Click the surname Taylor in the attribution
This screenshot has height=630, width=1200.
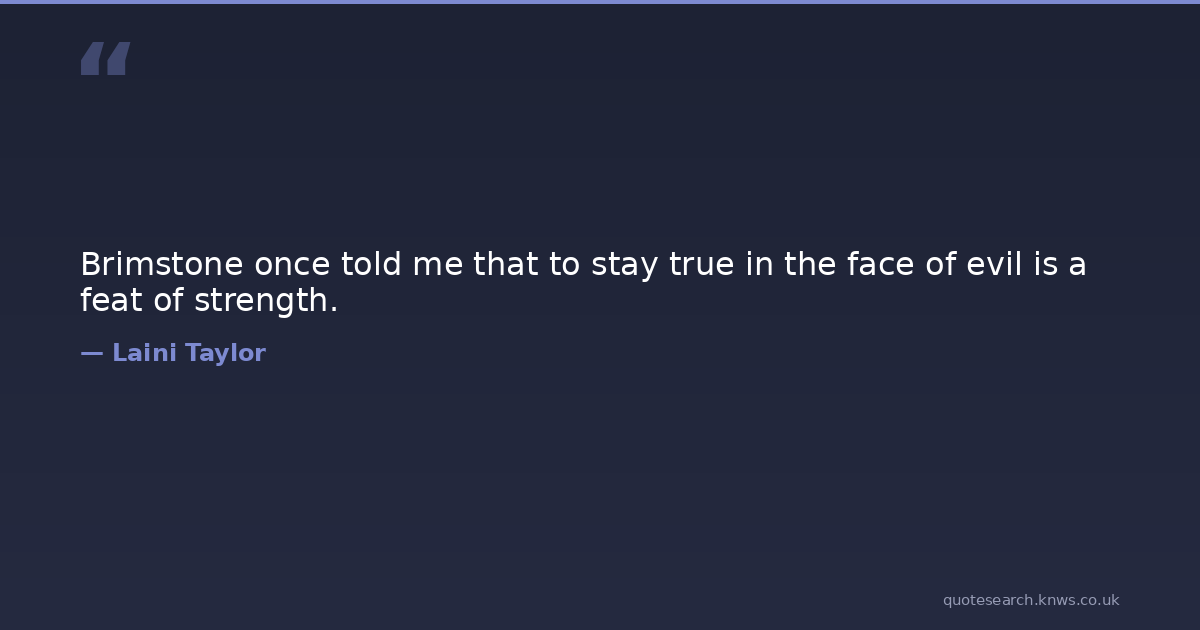coord(225,353)
